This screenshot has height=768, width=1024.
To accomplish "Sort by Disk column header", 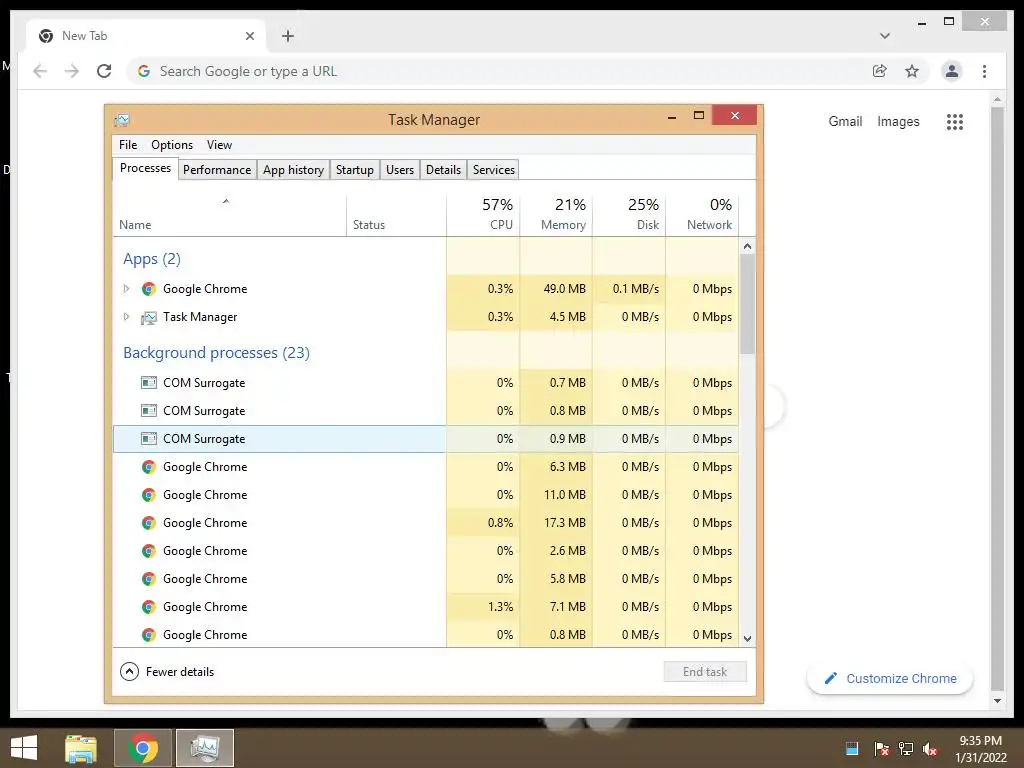I will point(630,214).
